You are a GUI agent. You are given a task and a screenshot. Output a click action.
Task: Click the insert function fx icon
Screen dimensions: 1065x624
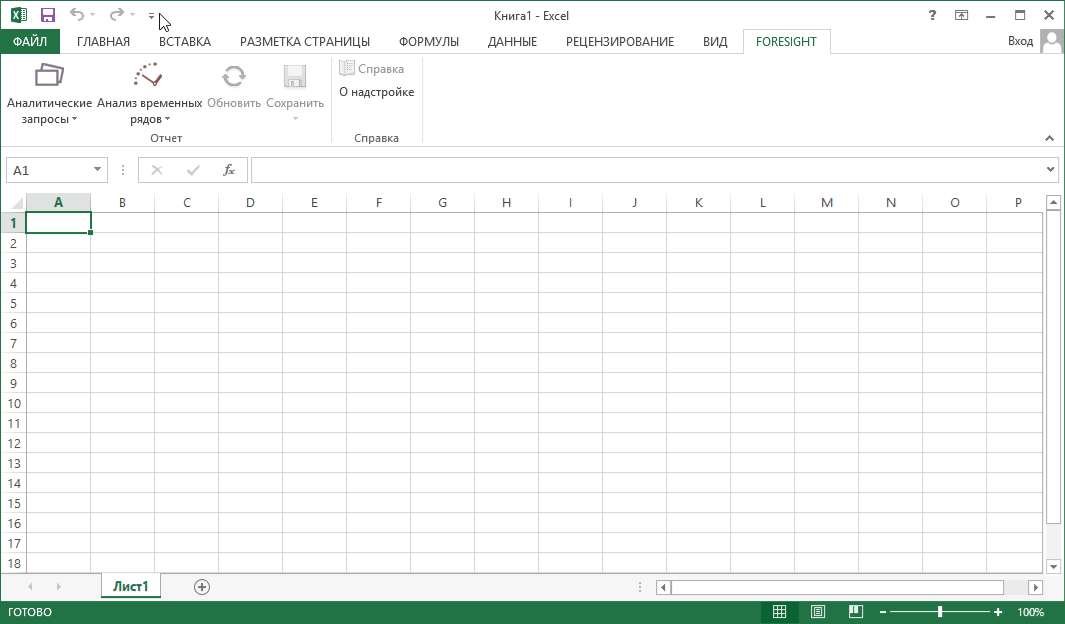point(229,170)
